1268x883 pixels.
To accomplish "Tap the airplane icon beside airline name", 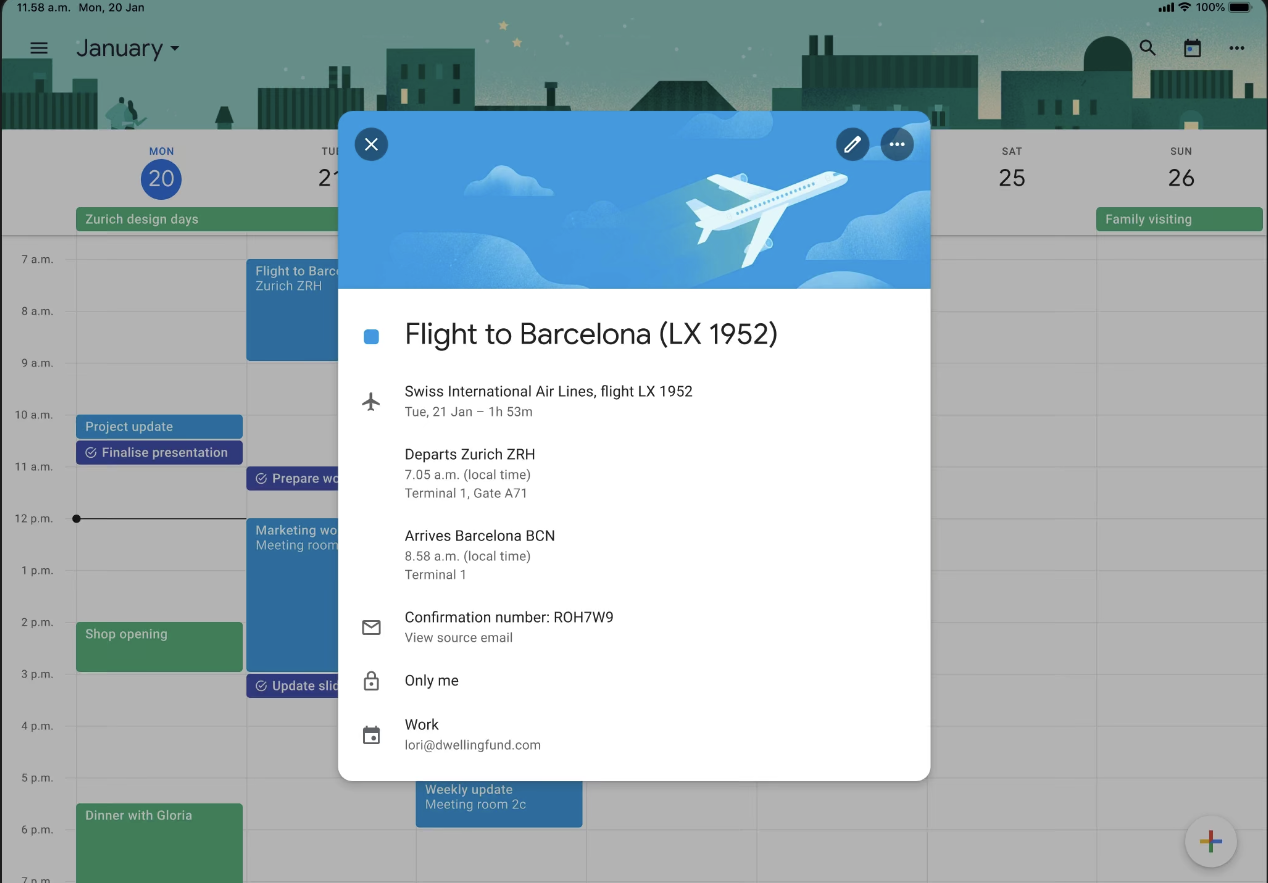I will [x=371, y=401].
